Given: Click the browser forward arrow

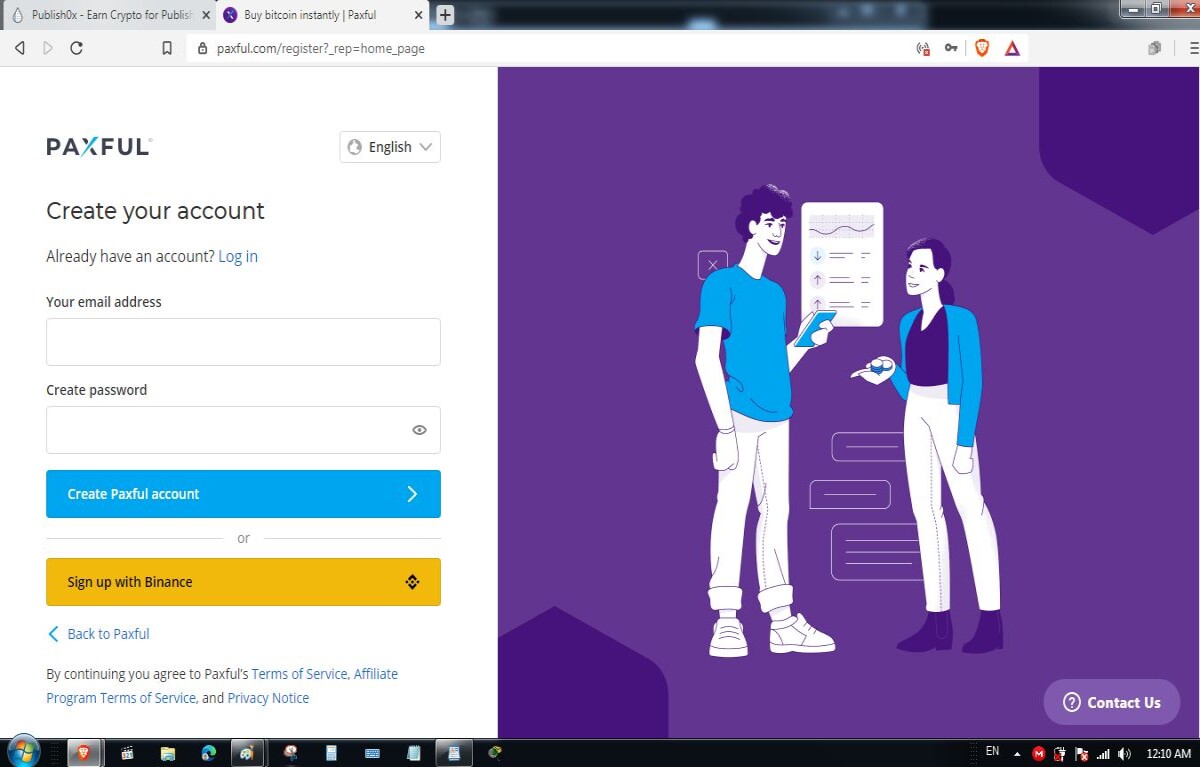Looking at the screenshot, I should click(48, 48).
